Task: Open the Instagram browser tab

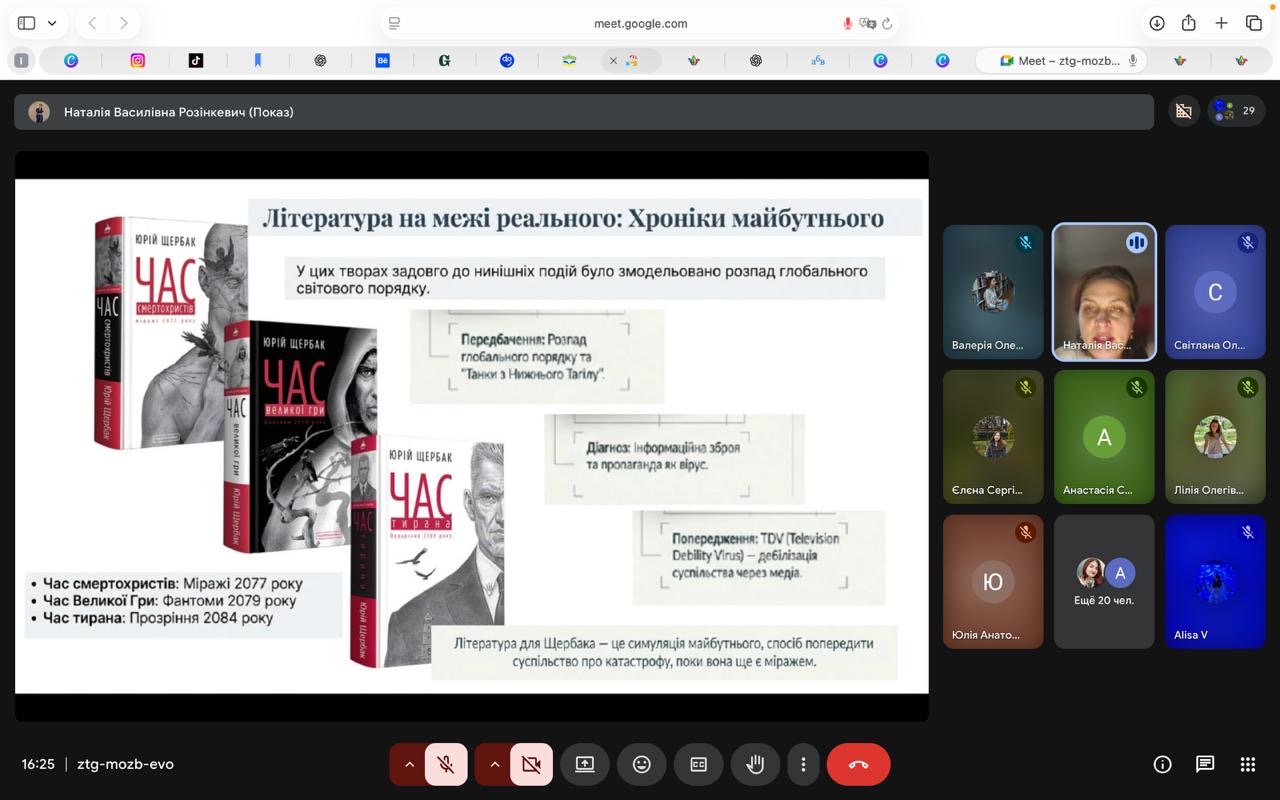Action: tap(138, 61)
